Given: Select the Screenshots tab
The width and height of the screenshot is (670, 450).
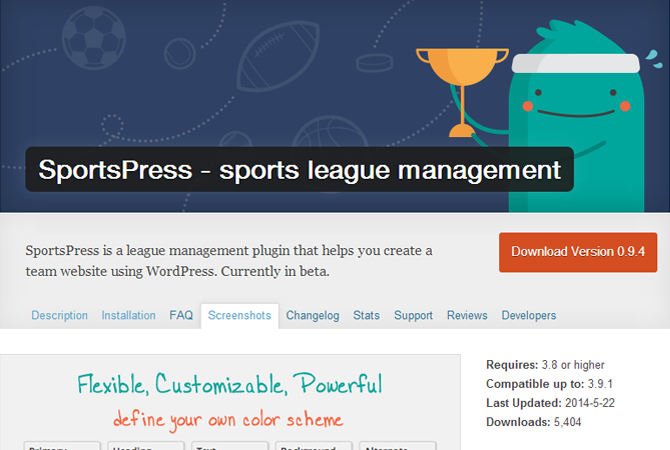Looking at the screenshot, I should click(239, 315).
